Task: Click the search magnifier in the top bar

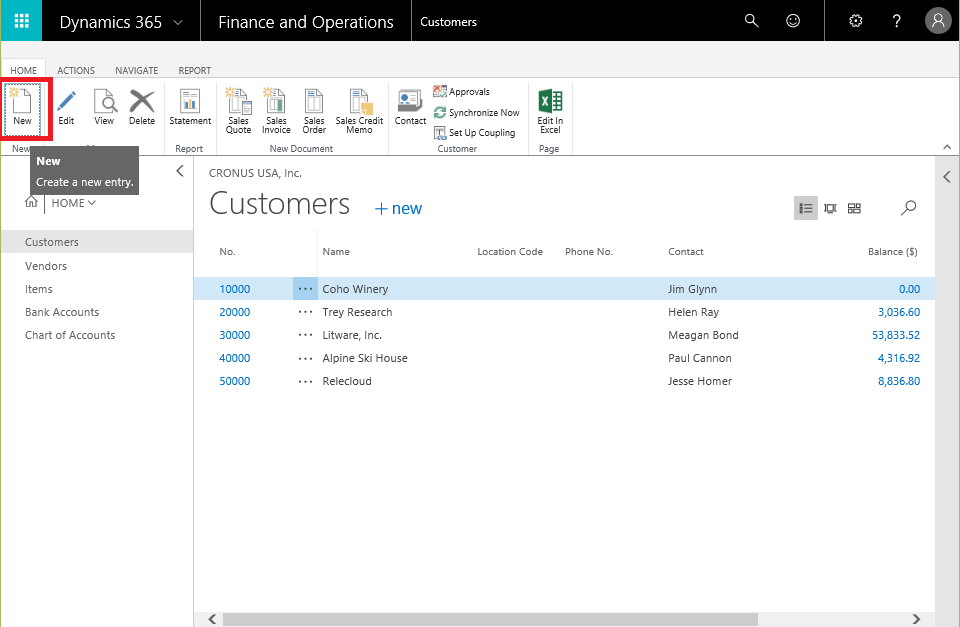Action: click(x=751, y=21)
